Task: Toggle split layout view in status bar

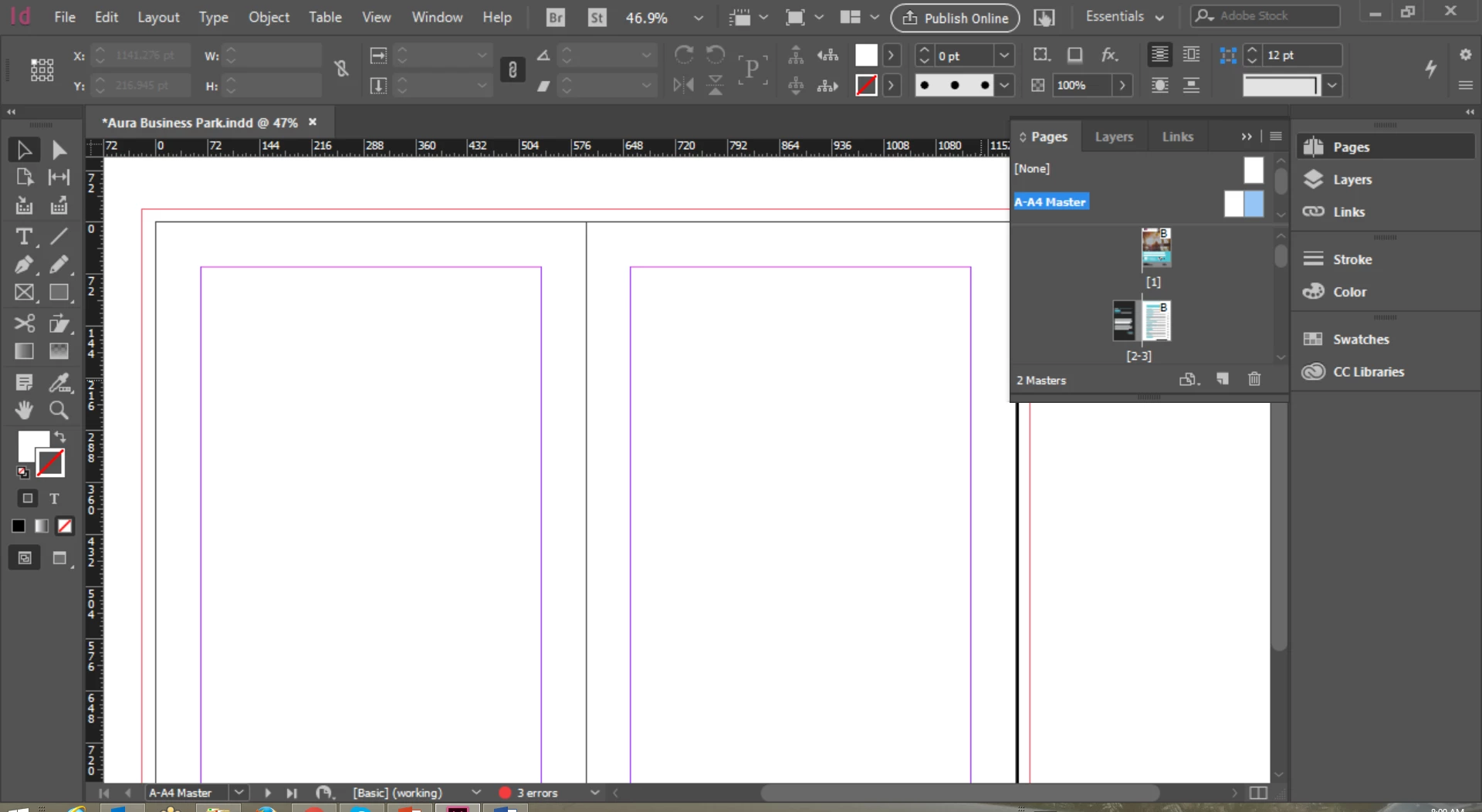Action: 1258,793
